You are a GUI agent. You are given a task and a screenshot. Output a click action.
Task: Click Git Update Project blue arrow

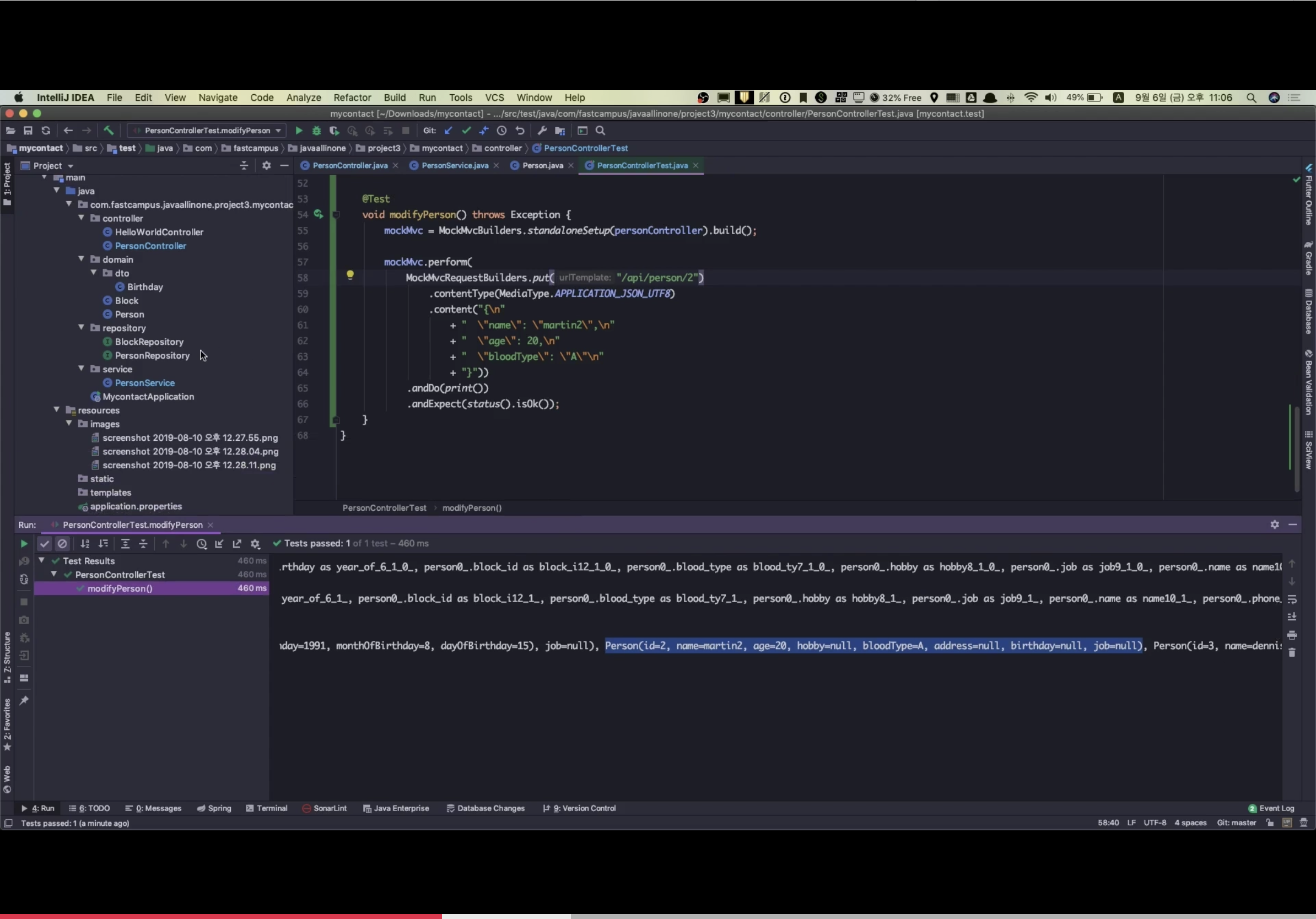448,131
